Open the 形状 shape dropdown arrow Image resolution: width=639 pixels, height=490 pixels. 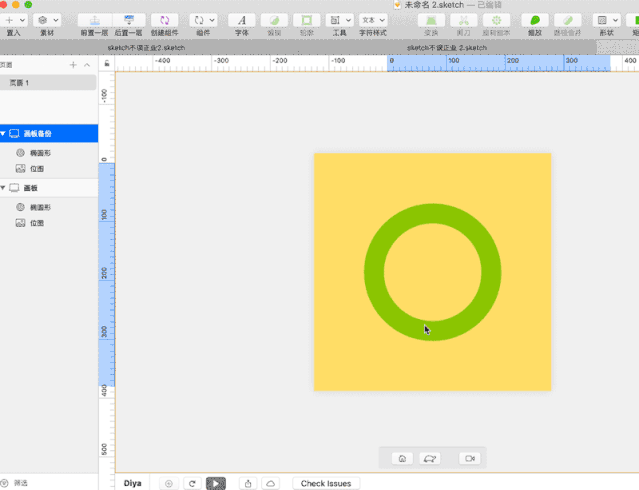coord(615,20)
